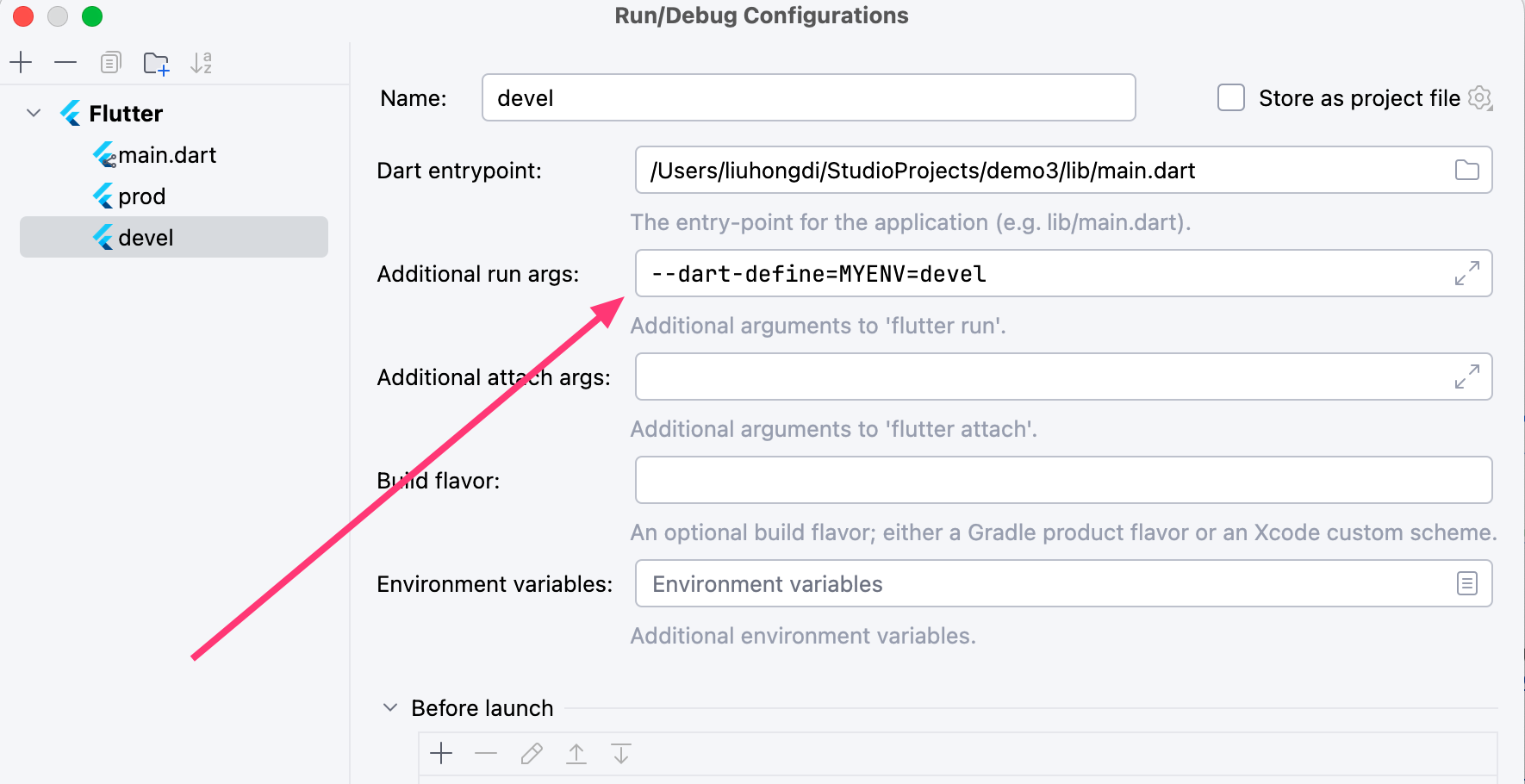Expand the Additional attach args field
Screen dimensions: 1525x784
(1466, 377)
